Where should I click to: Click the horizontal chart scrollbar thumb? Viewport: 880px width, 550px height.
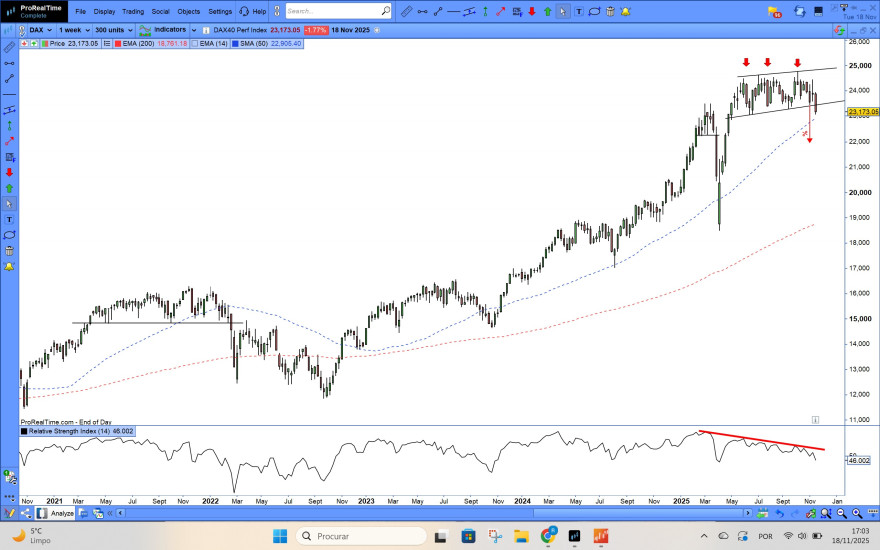click(638, 513)
